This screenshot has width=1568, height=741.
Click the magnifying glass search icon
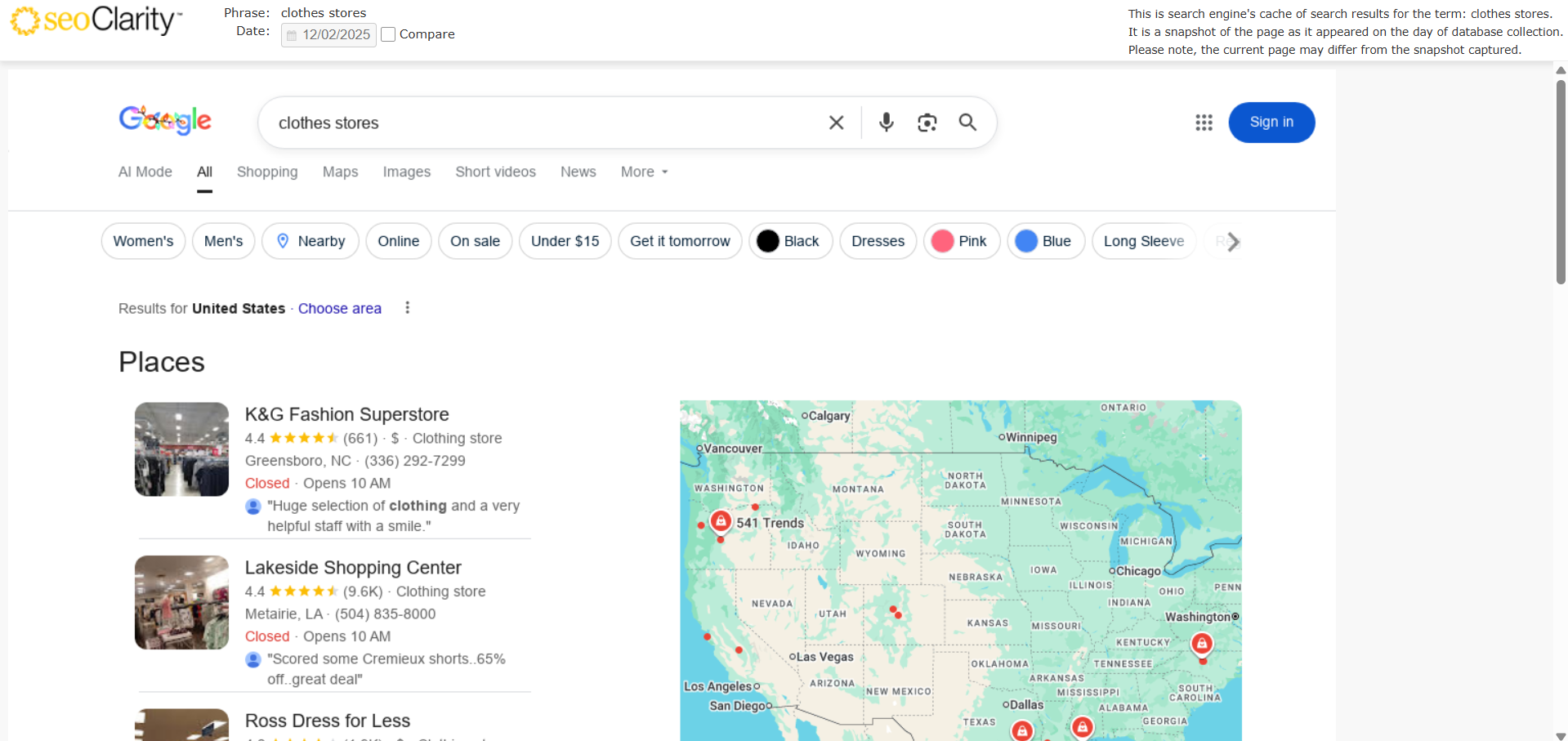click(967, 123)
